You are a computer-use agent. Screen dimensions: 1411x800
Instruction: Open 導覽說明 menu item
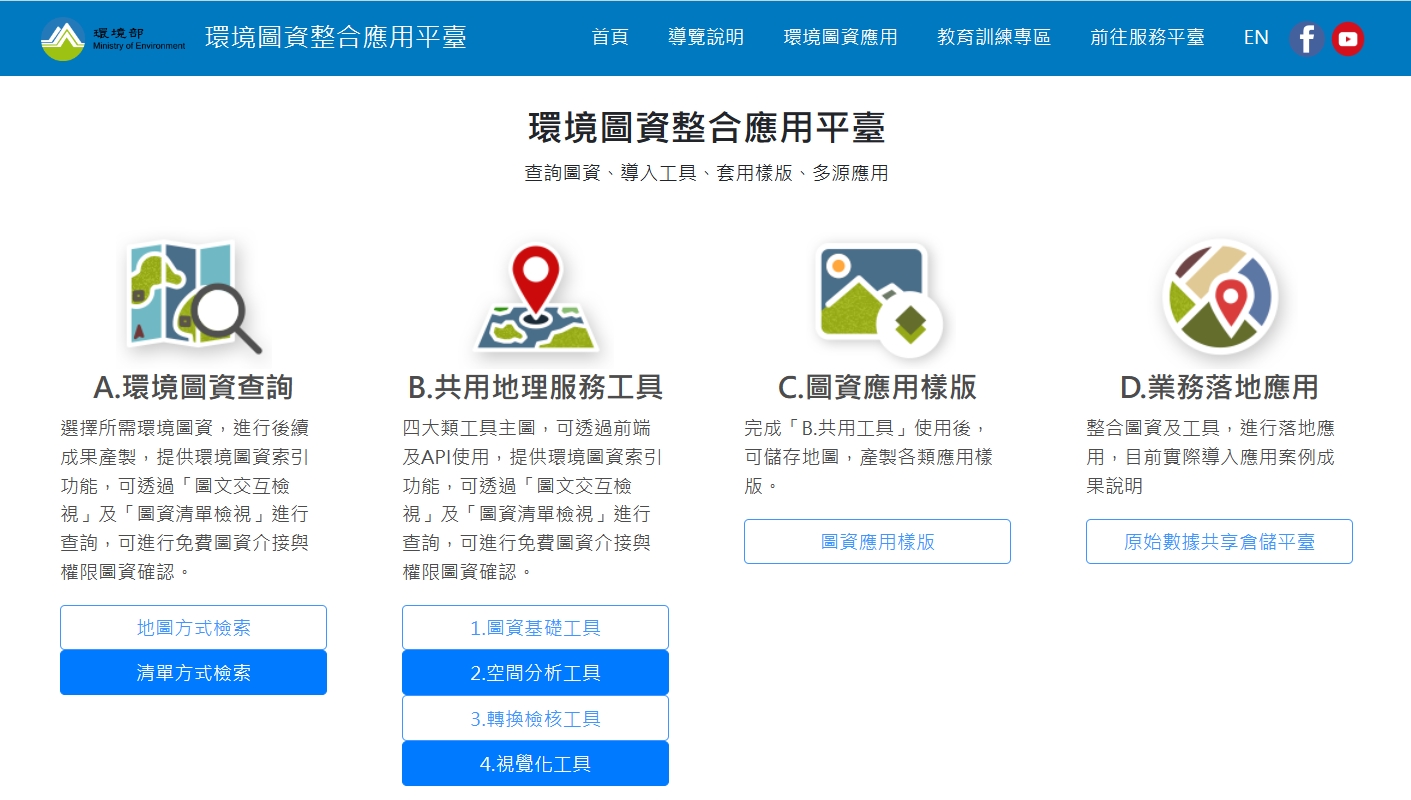click(706, 38)
